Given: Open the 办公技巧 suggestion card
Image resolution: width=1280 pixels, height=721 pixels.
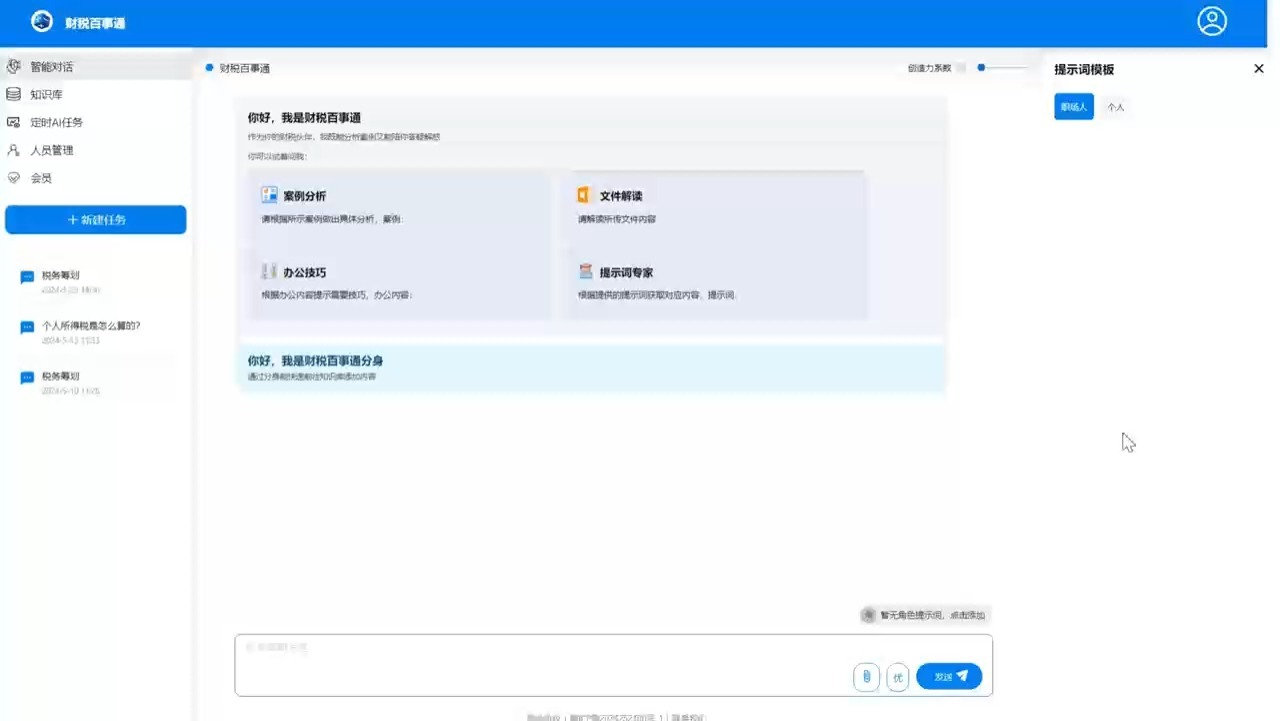Looking at the screenshot, I should [x=398, y=281].
